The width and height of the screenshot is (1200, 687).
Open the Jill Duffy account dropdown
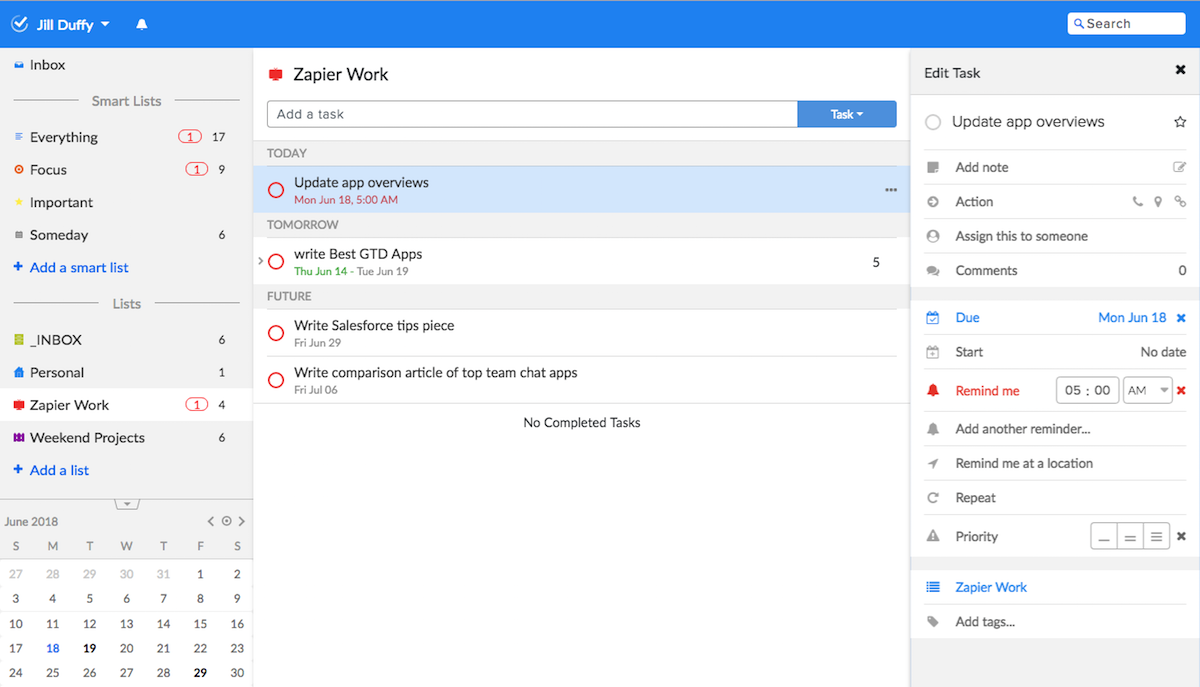(73, 24)
